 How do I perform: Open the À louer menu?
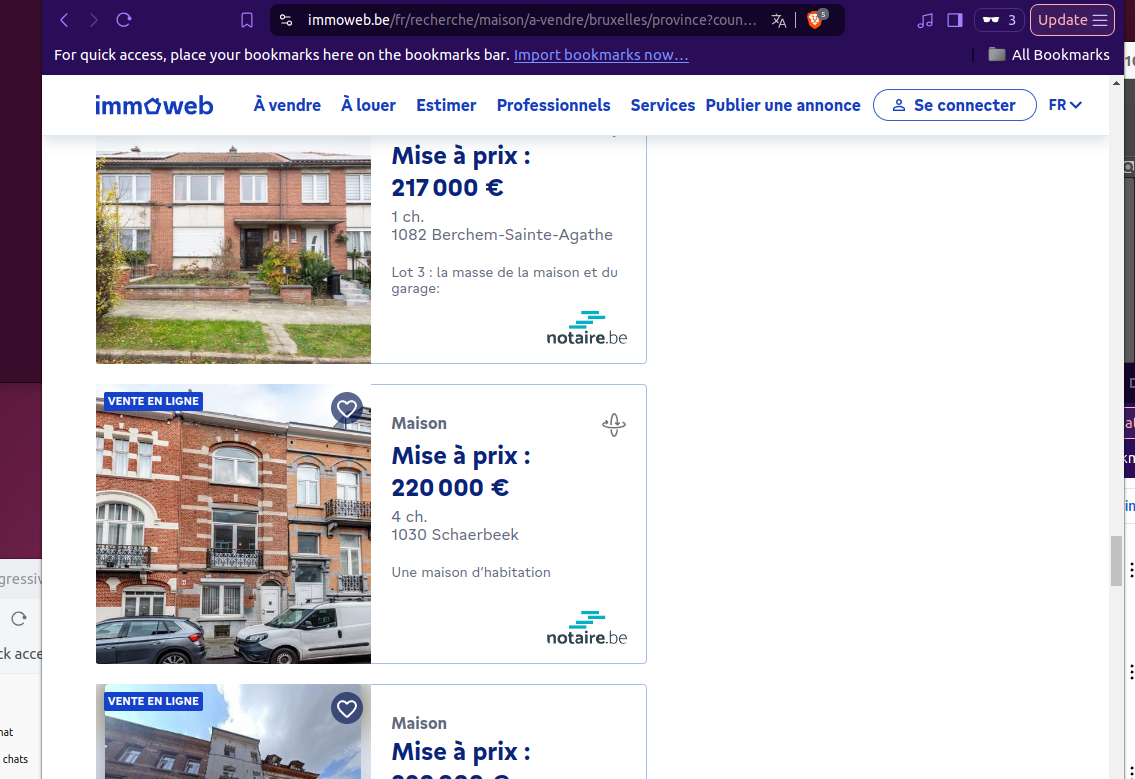pyautogui.click(x=368, y=105)
